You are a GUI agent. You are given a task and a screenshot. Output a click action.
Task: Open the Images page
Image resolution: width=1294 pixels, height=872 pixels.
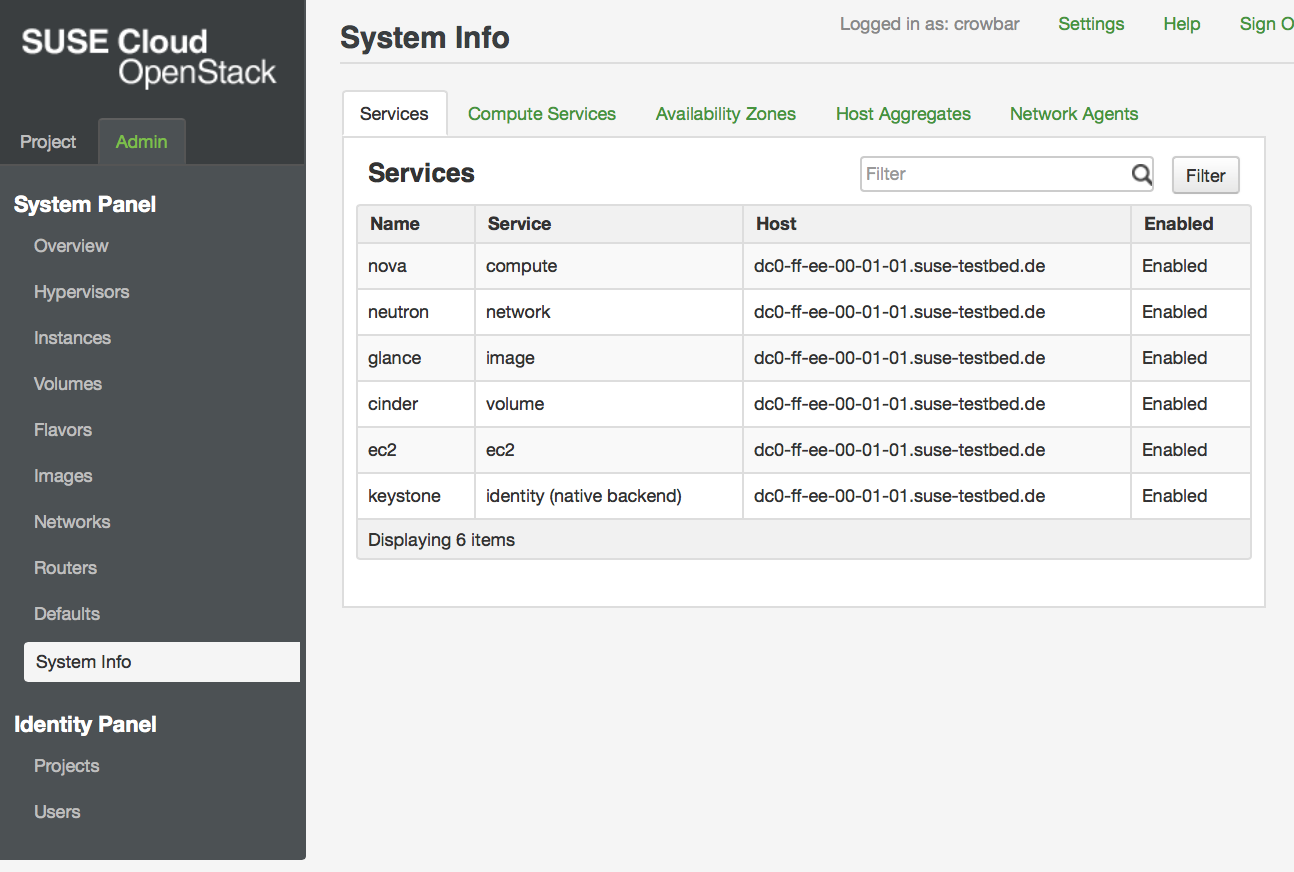pos(63,476)
